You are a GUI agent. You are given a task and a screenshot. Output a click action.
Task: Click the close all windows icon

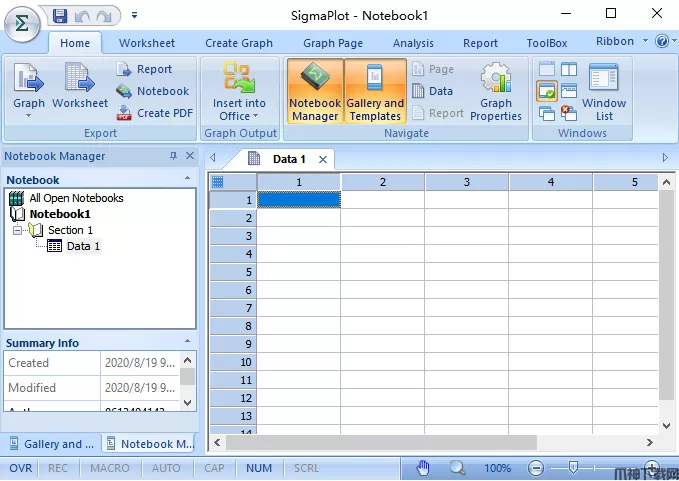click(569, 113)
